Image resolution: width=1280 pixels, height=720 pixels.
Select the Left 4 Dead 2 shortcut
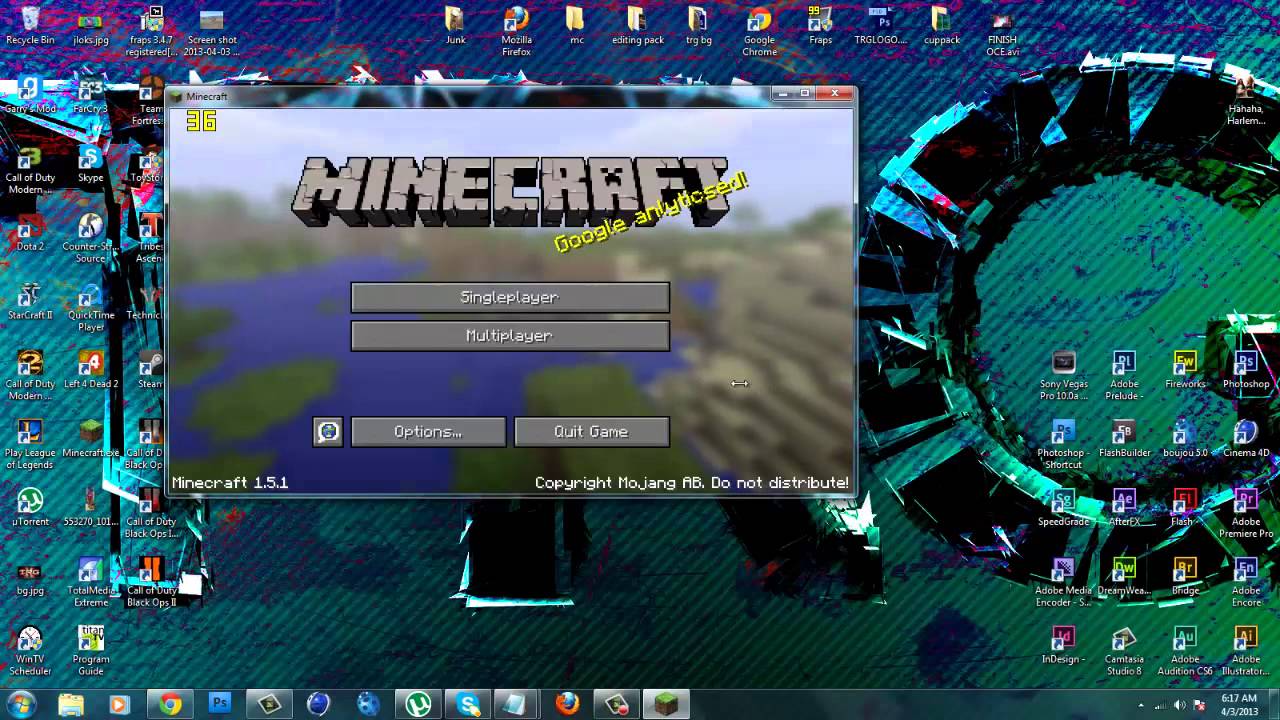pos(91,370)
